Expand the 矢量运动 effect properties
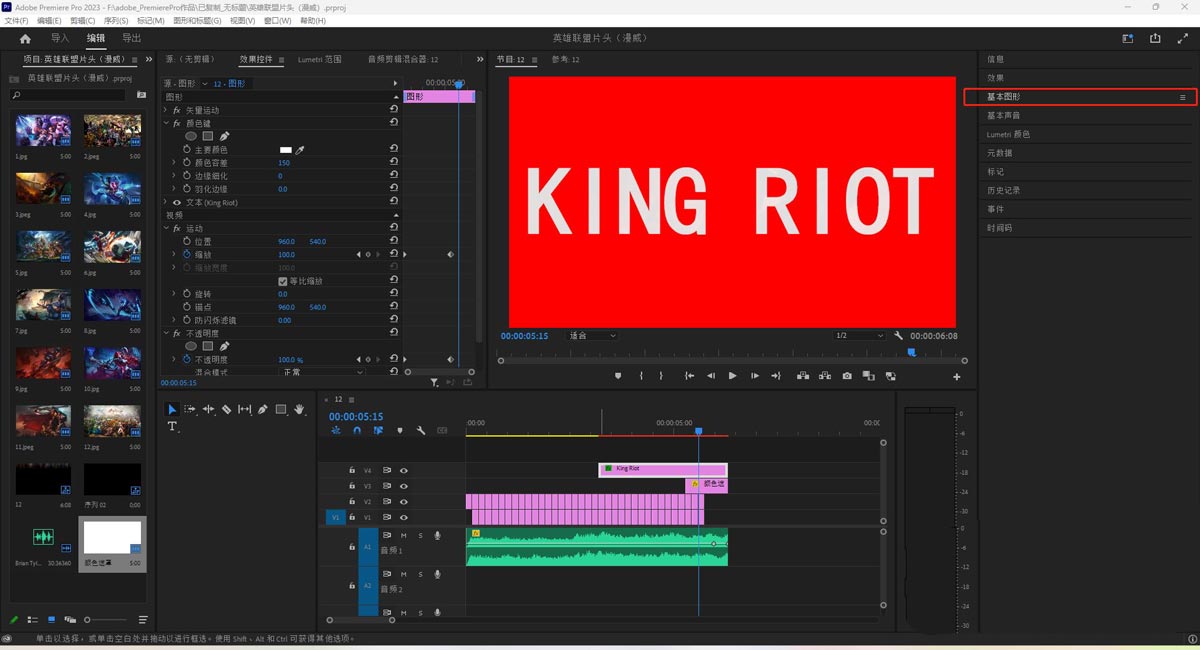 tap(166, 110)
